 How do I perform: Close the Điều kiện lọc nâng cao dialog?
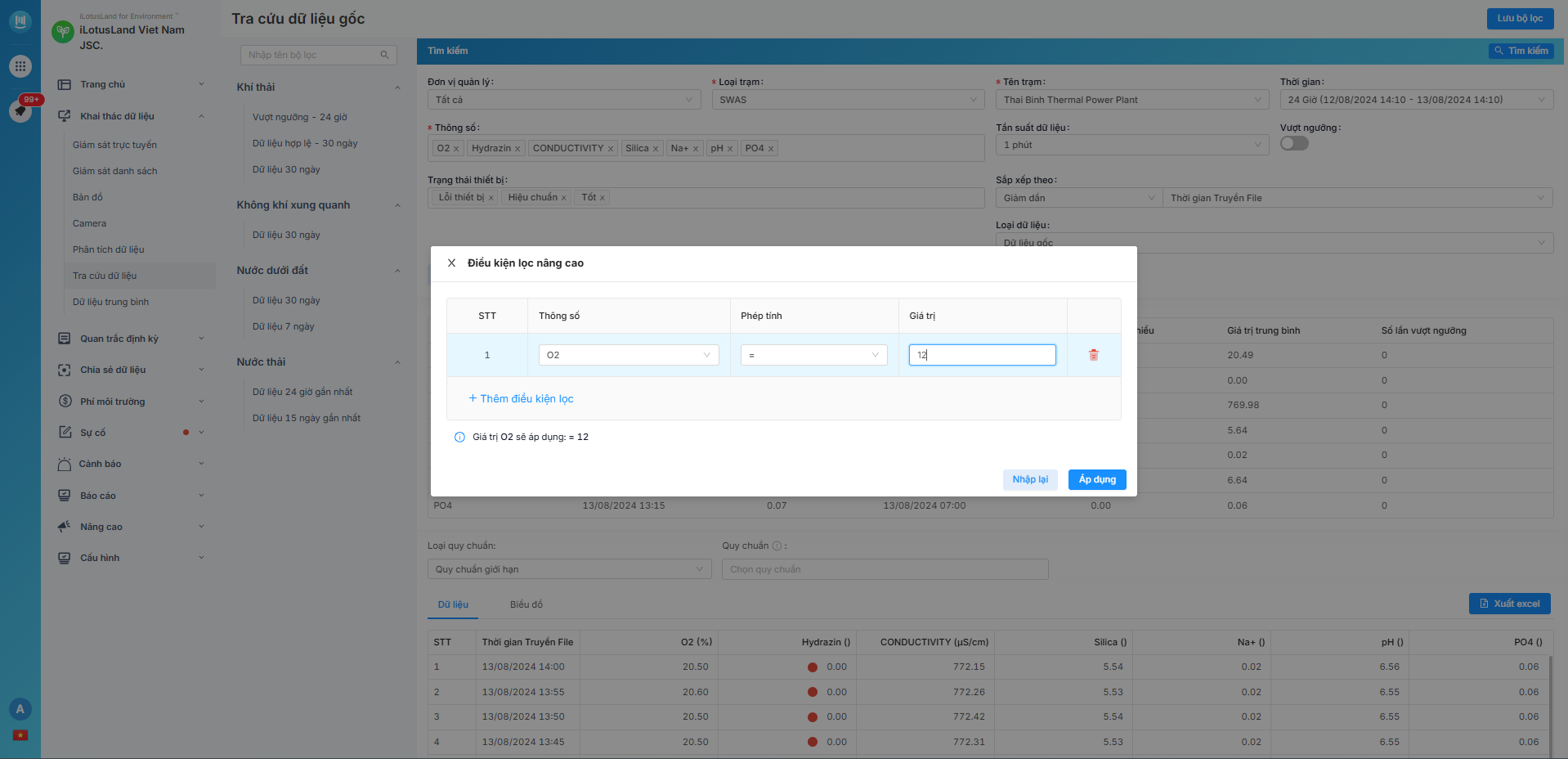pyautogui.click(x=451, y=263)
